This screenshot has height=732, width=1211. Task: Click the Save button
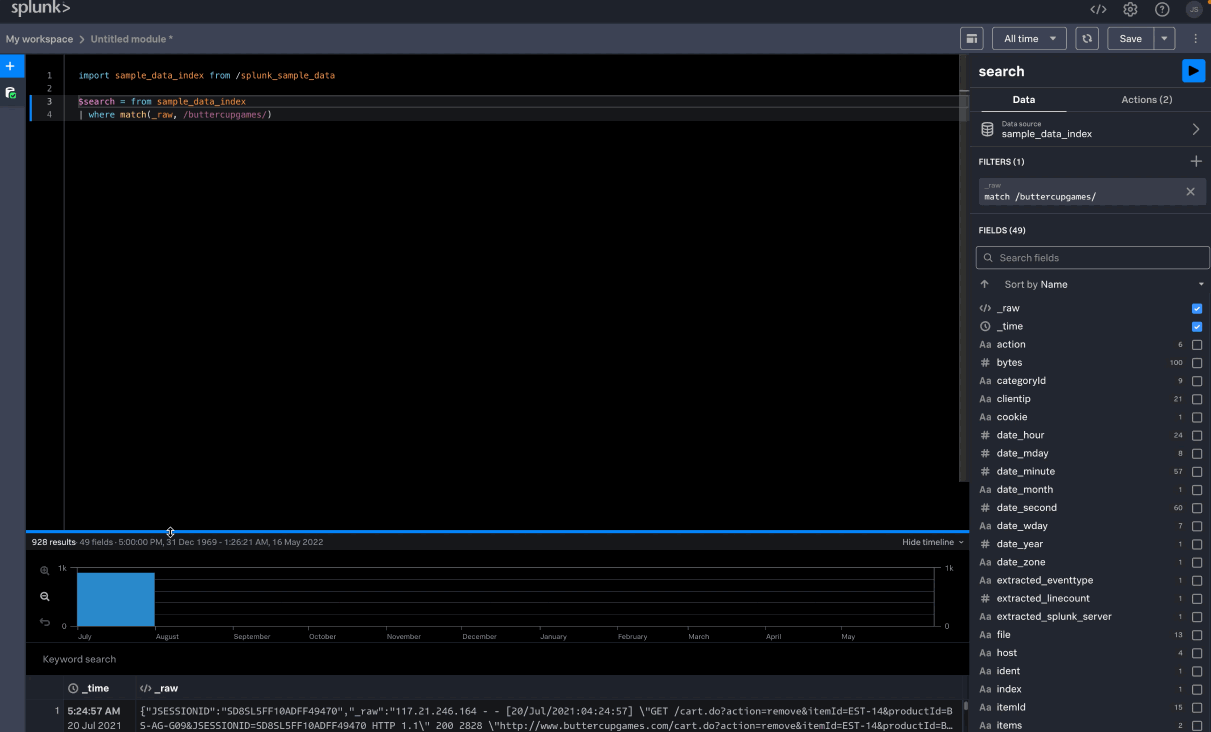pos(1130,39)
